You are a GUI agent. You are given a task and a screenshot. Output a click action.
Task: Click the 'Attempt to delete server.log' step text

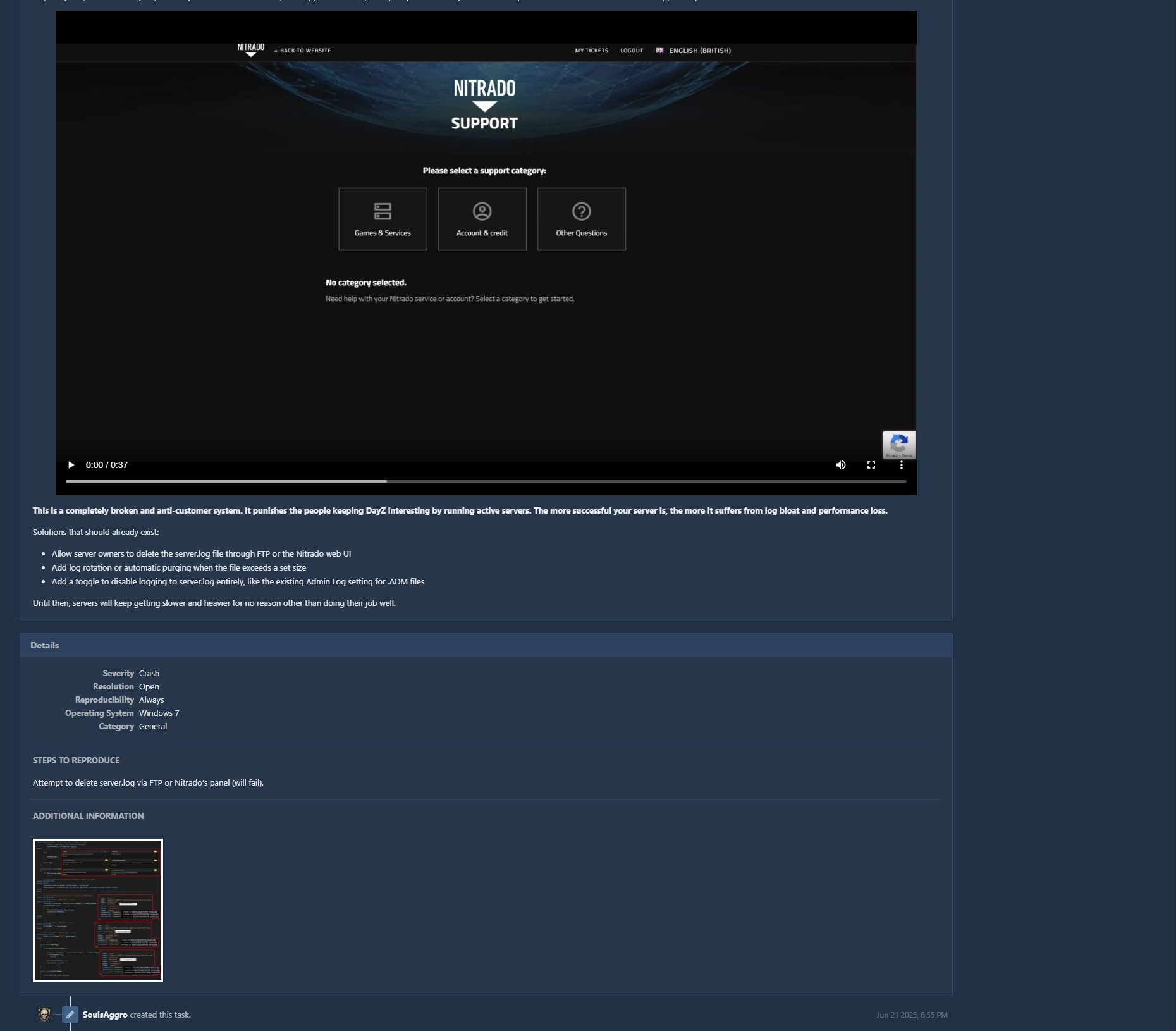(149, 783)
